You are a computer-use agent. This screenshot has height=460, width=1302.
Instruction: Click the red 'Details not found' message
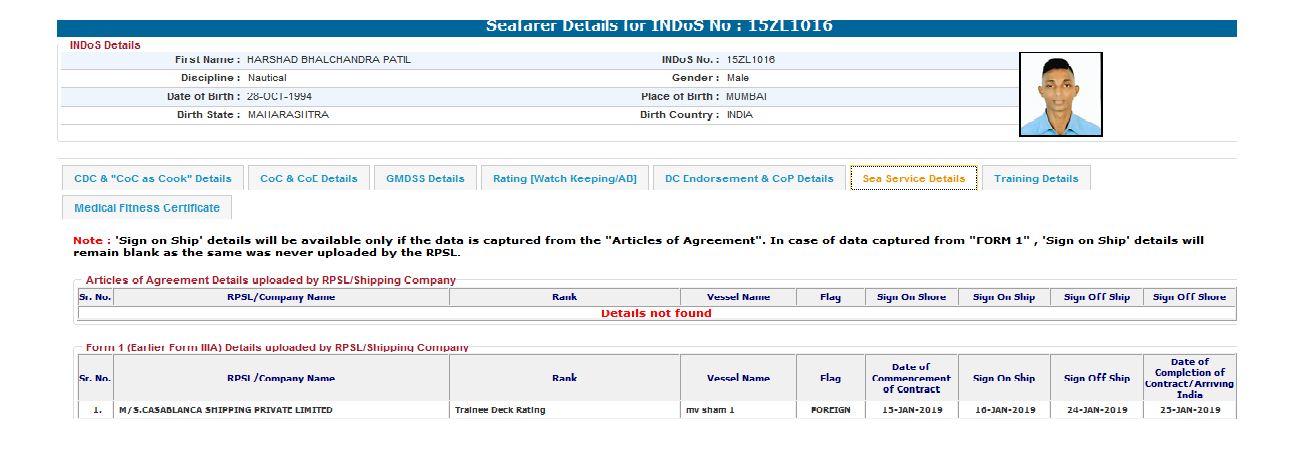pos(656,313)
